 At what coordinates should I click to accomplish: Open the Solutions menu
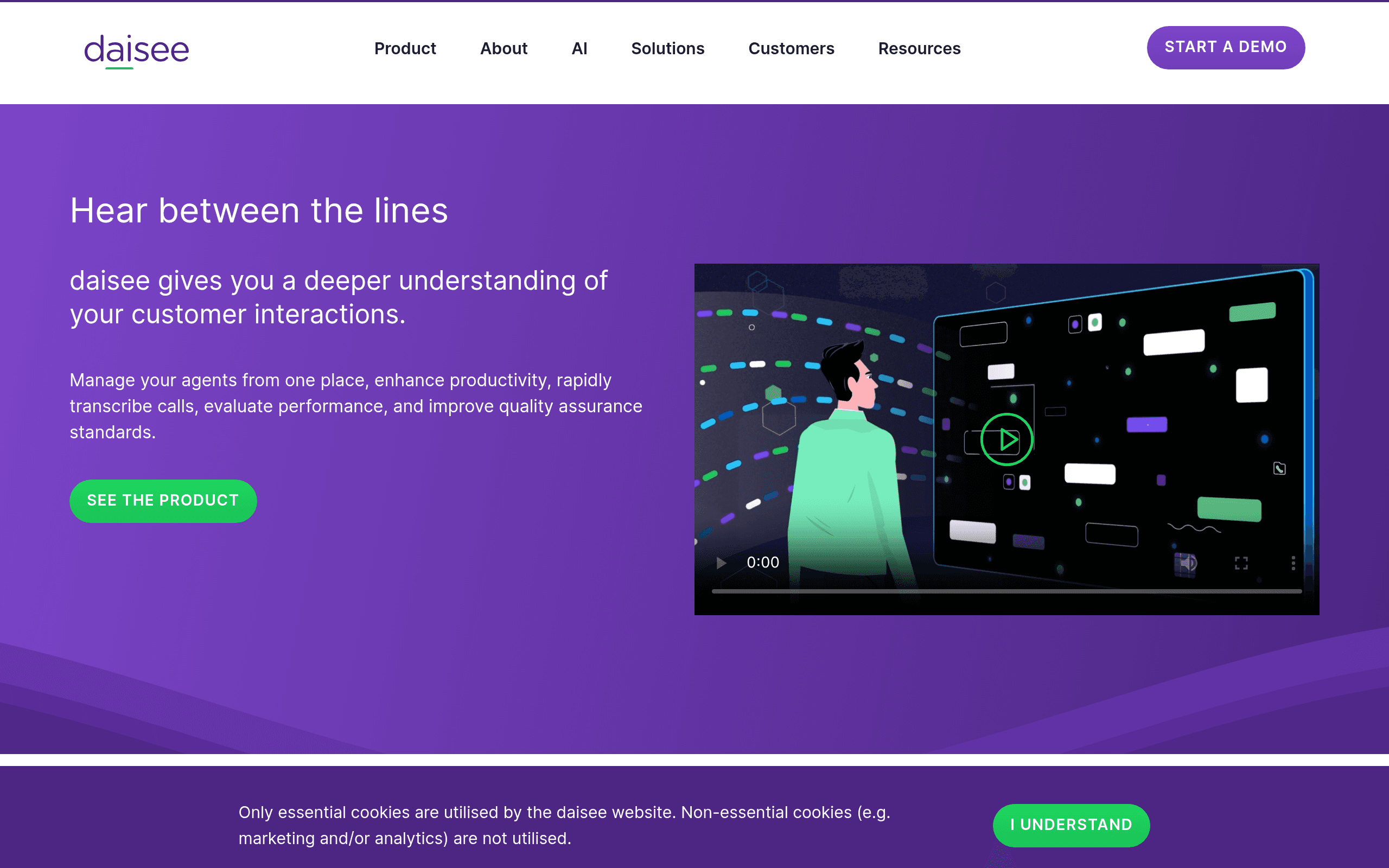point(667,48)
